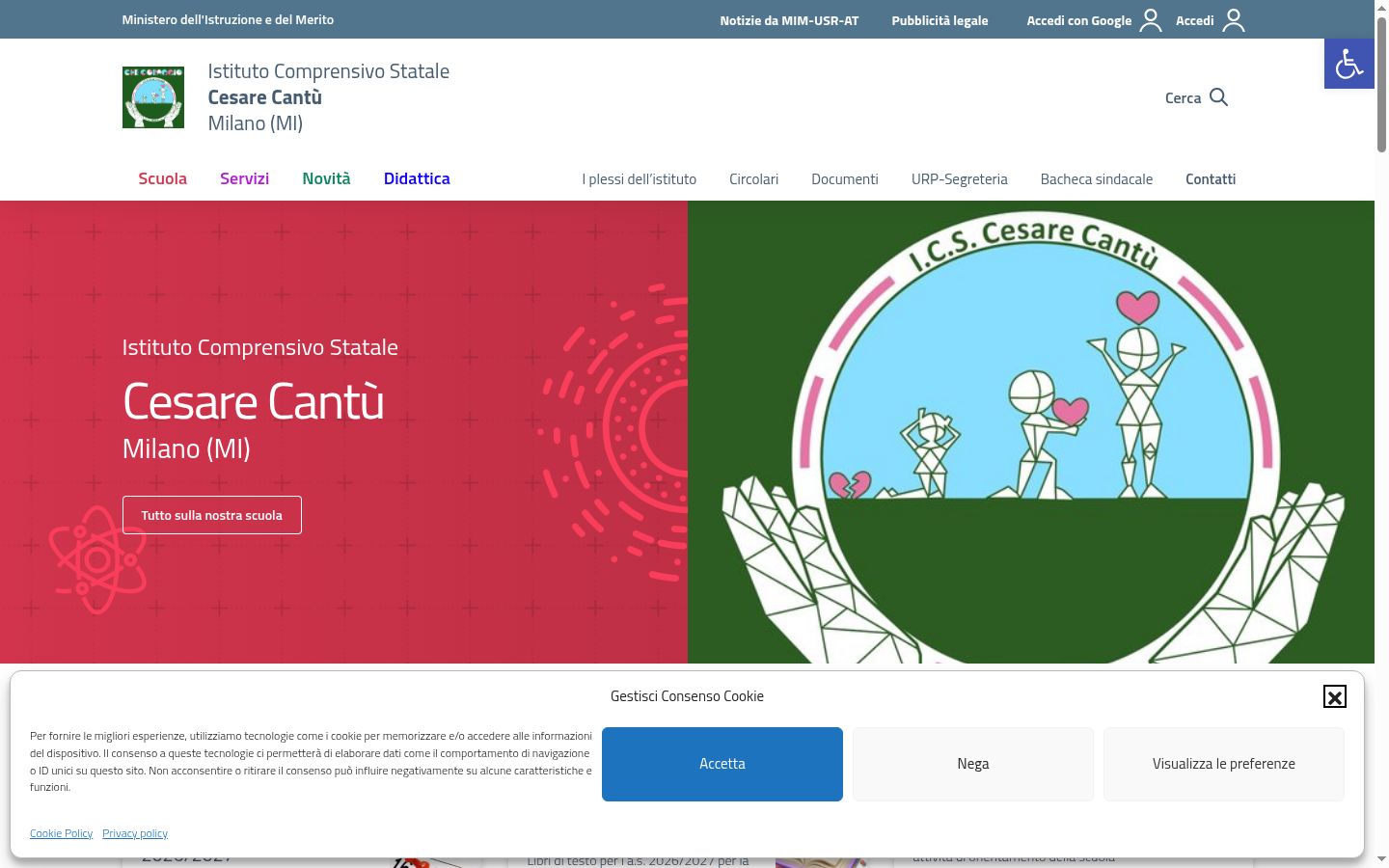This screenshot has height=868, width=1389.
Task: Click the Tutto sulla nostra scuola button
Action: pos(212,515)
